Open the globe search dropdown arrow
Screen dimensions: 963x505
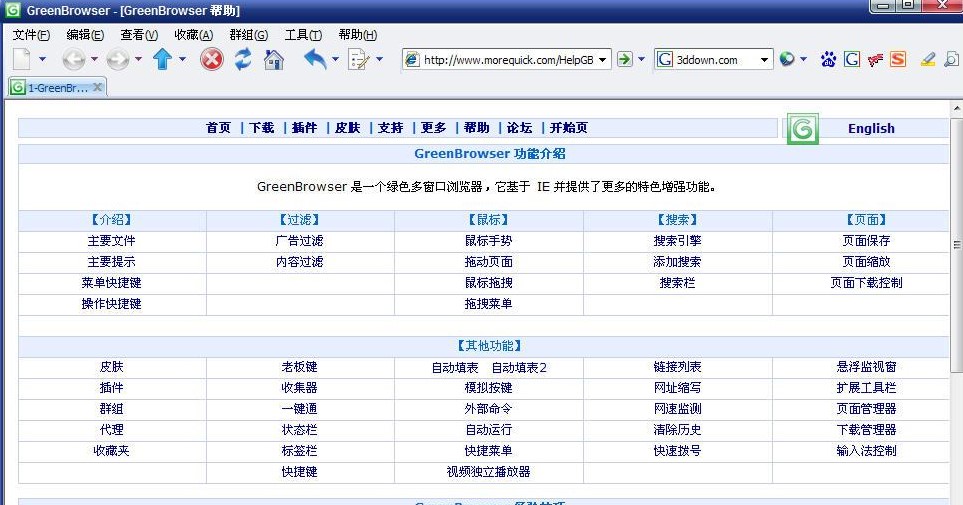coord(803,59)
